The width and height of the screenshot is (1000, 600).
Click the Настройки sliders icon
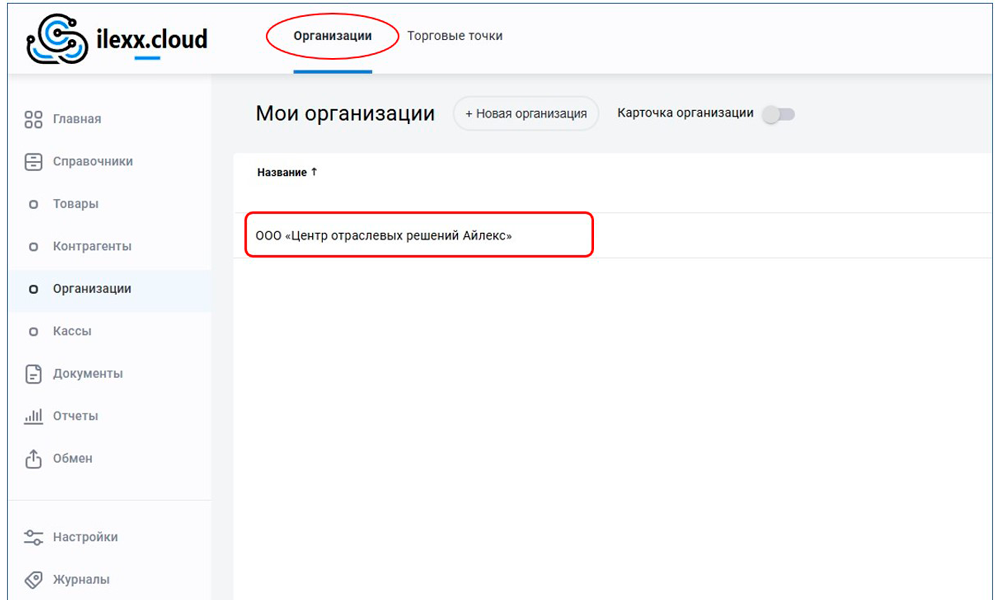[x=33, y=537]
